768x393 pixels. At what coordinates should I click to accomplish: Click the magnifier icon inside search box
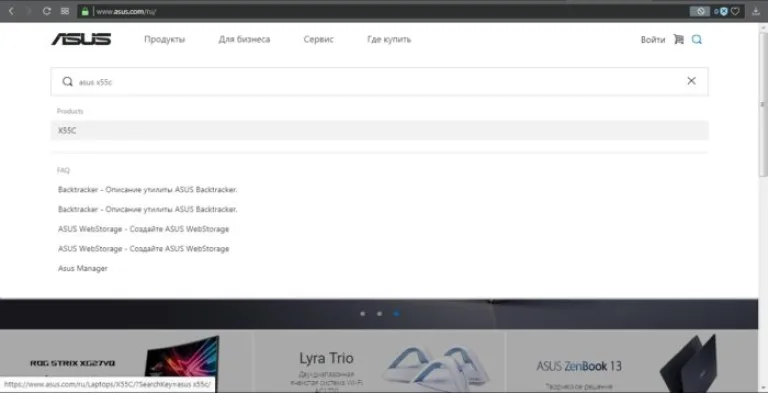[68, 81]
